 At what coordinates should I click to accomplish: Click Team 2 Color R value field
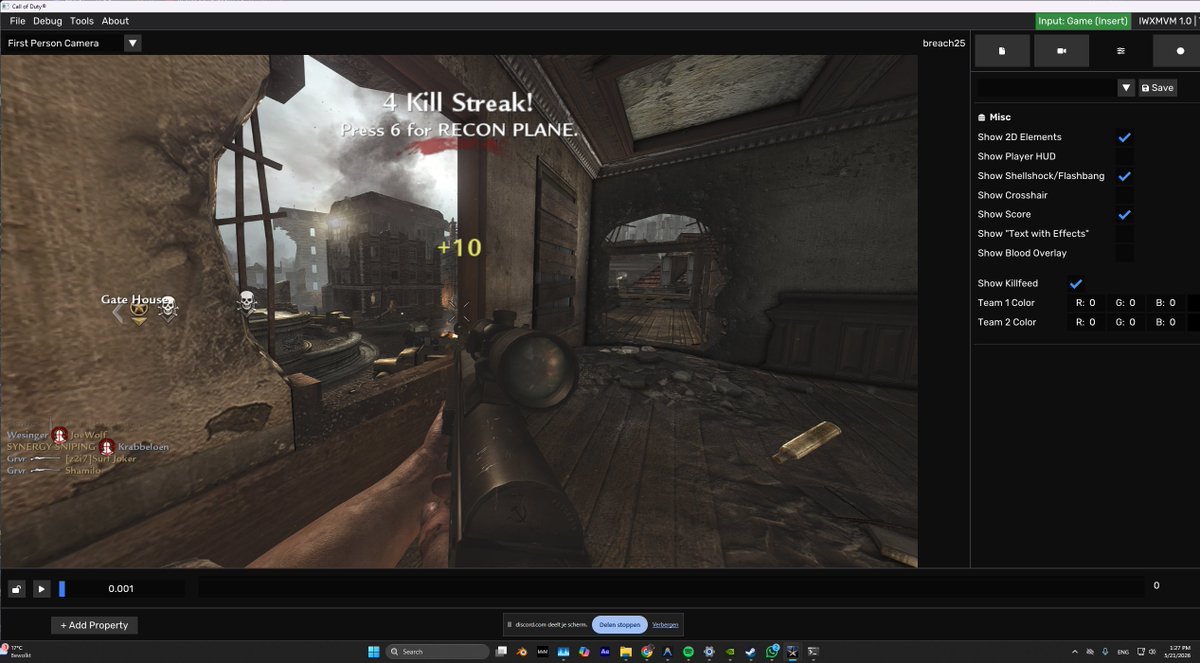click(x=1085, y=322)
